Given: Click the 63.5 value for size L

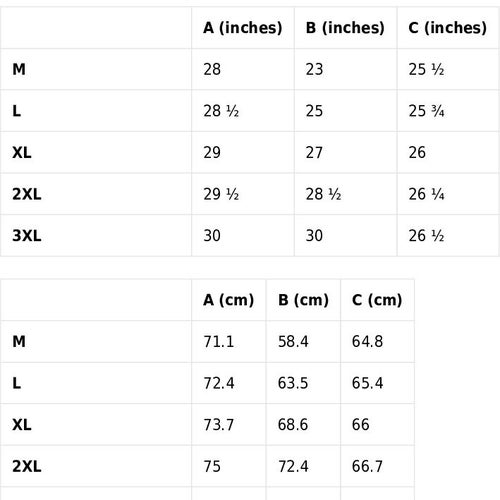Looking at the screenshot, I should 293,383.
